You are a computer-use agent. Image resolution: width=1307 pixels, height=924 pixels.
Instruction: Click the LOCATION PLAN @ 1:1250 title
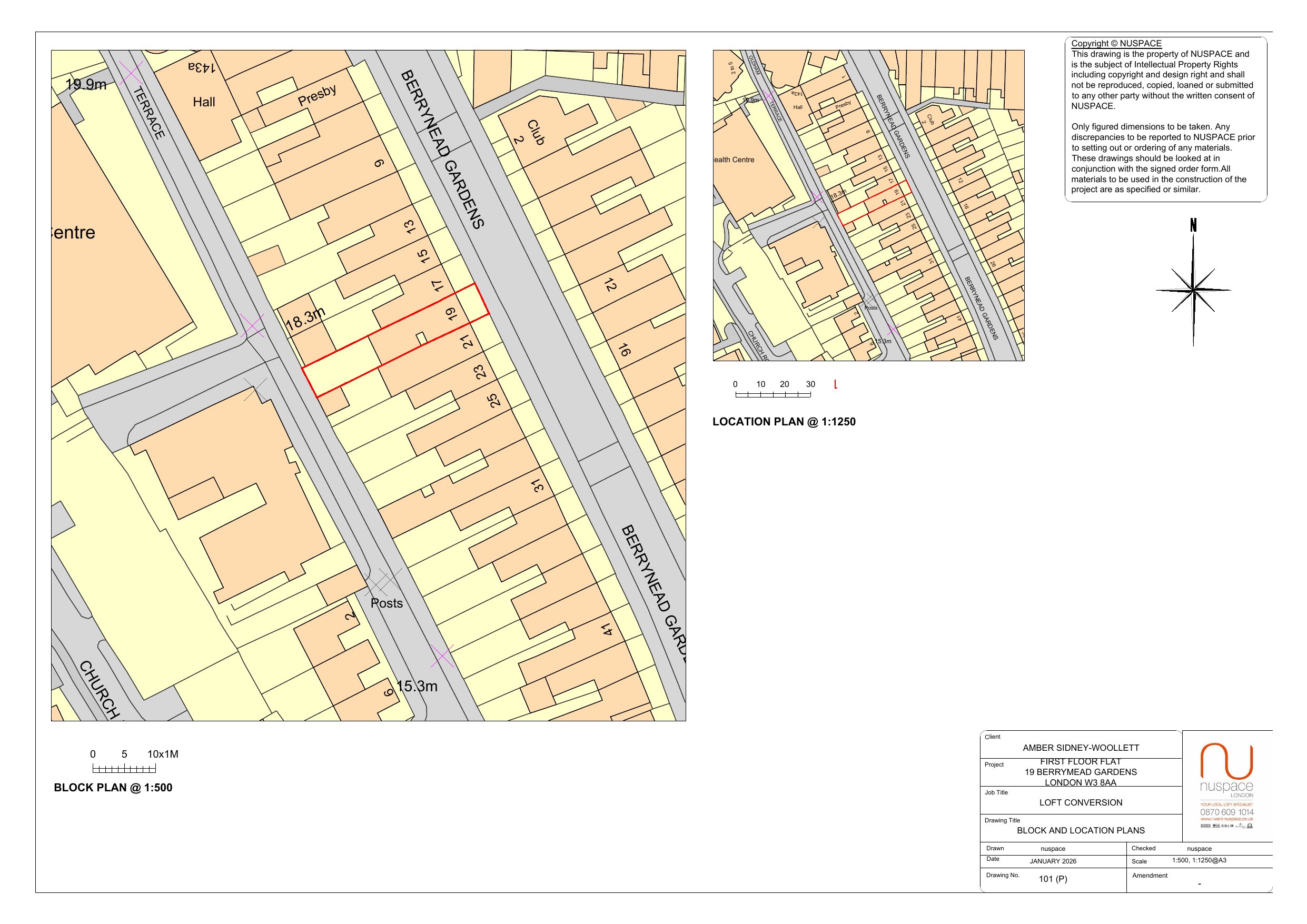click(x=784, y=422)
